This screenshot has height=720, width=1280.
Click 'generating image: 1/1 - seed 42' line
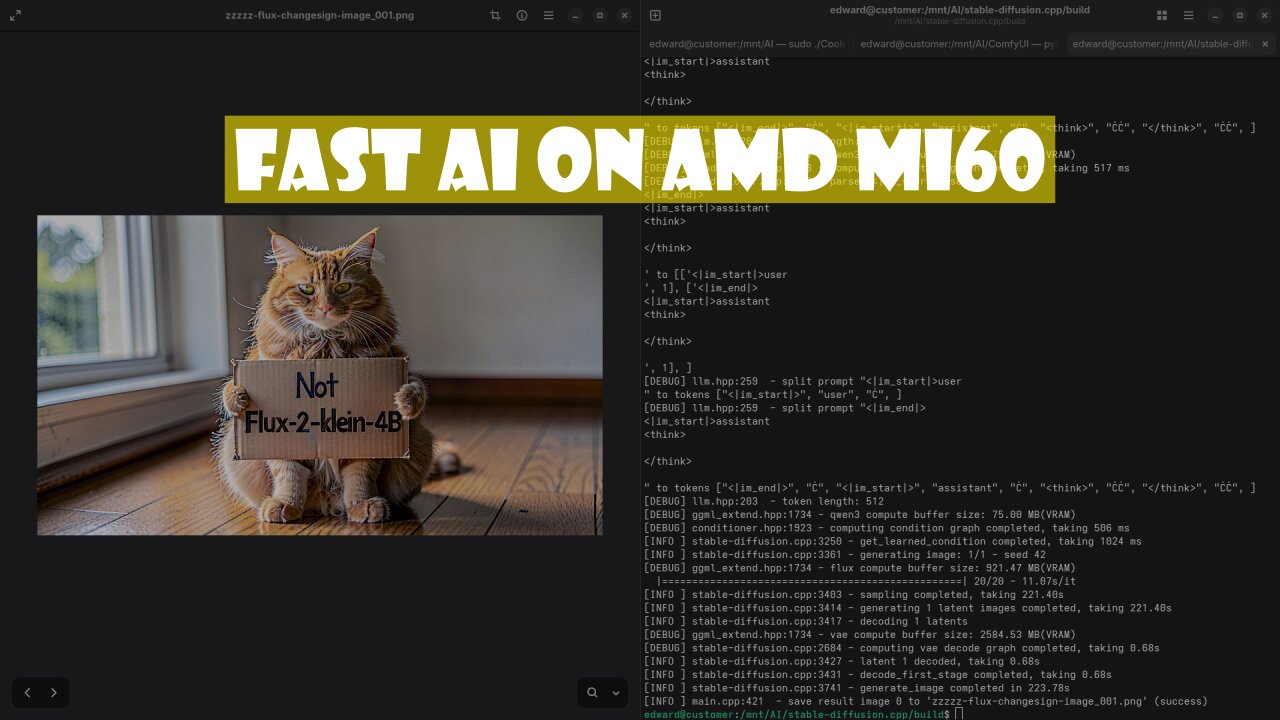coord(845,554)
